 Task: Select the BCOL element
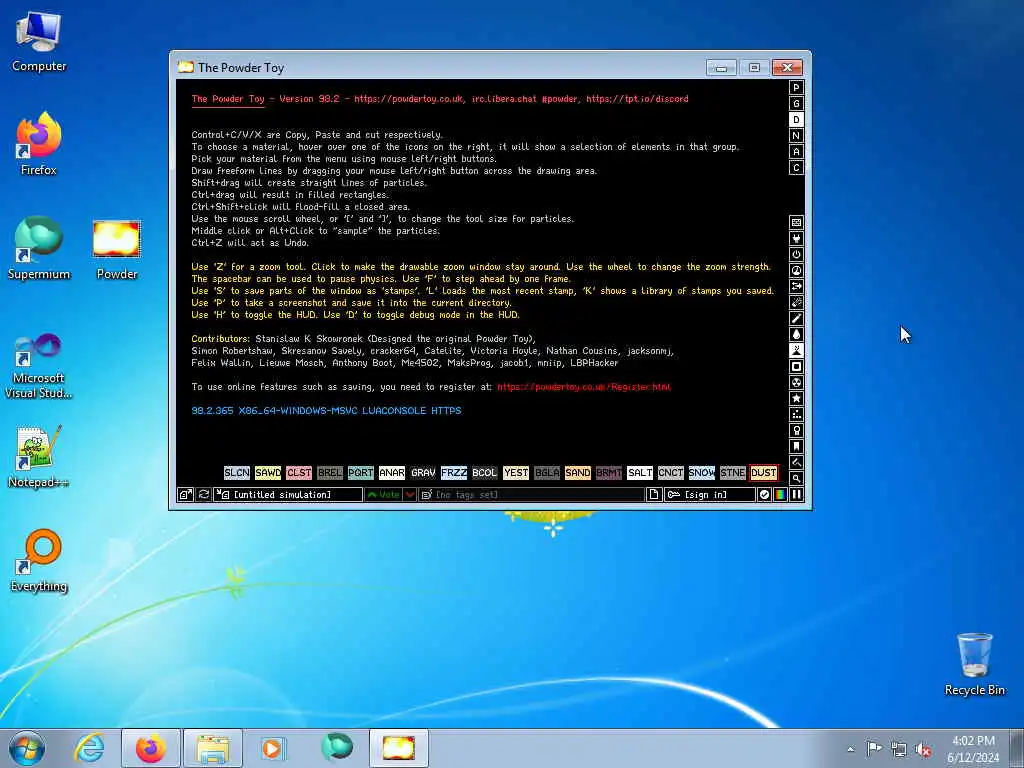[x=485, y=473]
